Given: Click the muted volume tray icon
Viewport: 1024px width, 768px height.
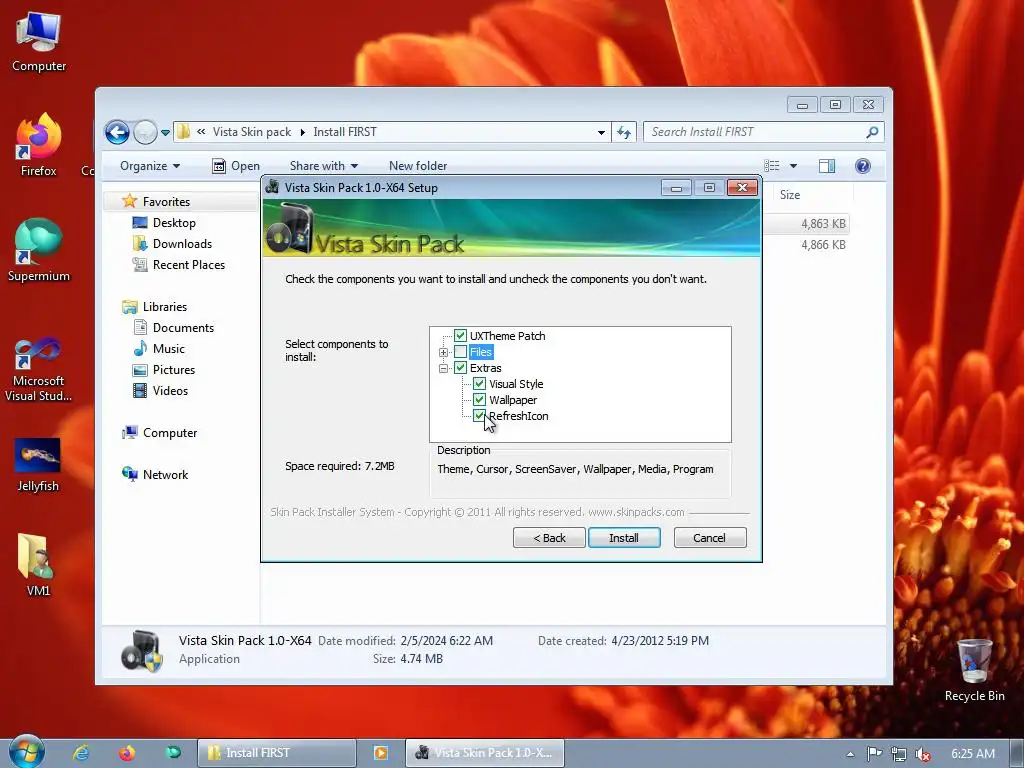Looking at the screenshot, I should [923, 754].
